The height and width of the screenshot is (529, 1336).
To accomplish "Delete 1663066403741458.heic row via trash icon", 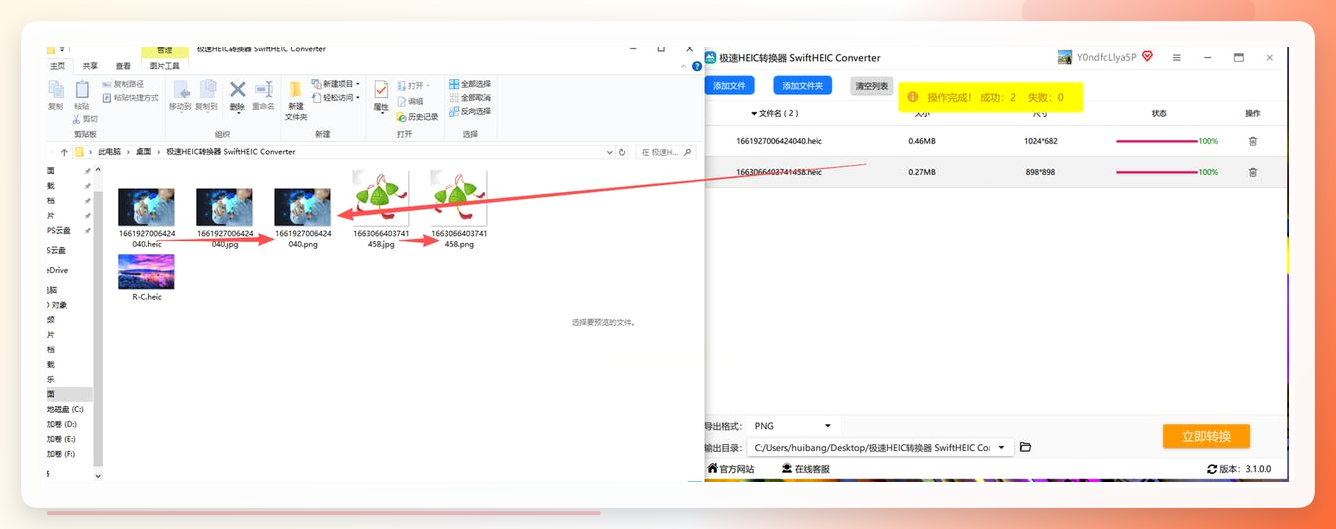I will pos(1252,172).
